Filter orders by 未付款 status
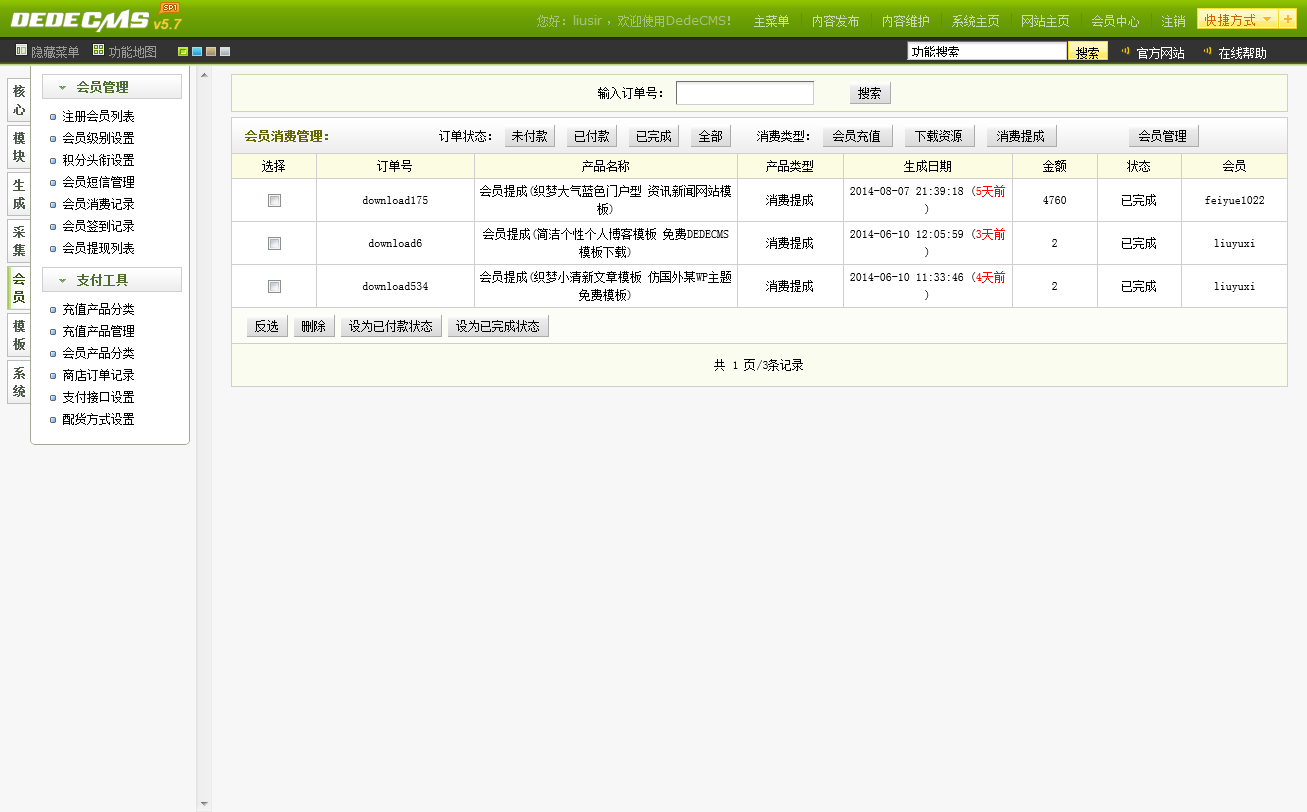1307x812 pixels. tap(529, 137)
